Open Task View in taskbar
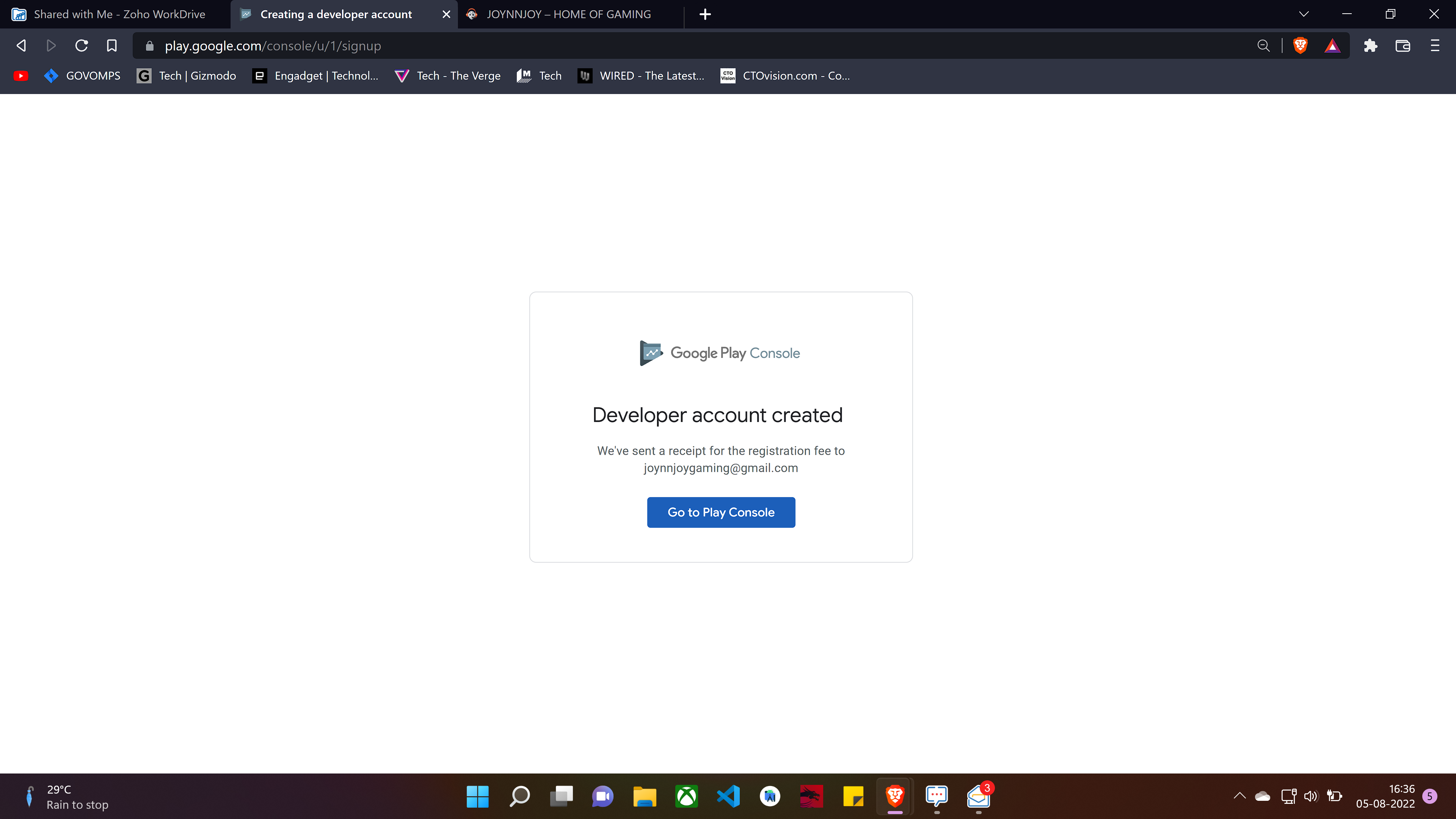 point(561,796)
